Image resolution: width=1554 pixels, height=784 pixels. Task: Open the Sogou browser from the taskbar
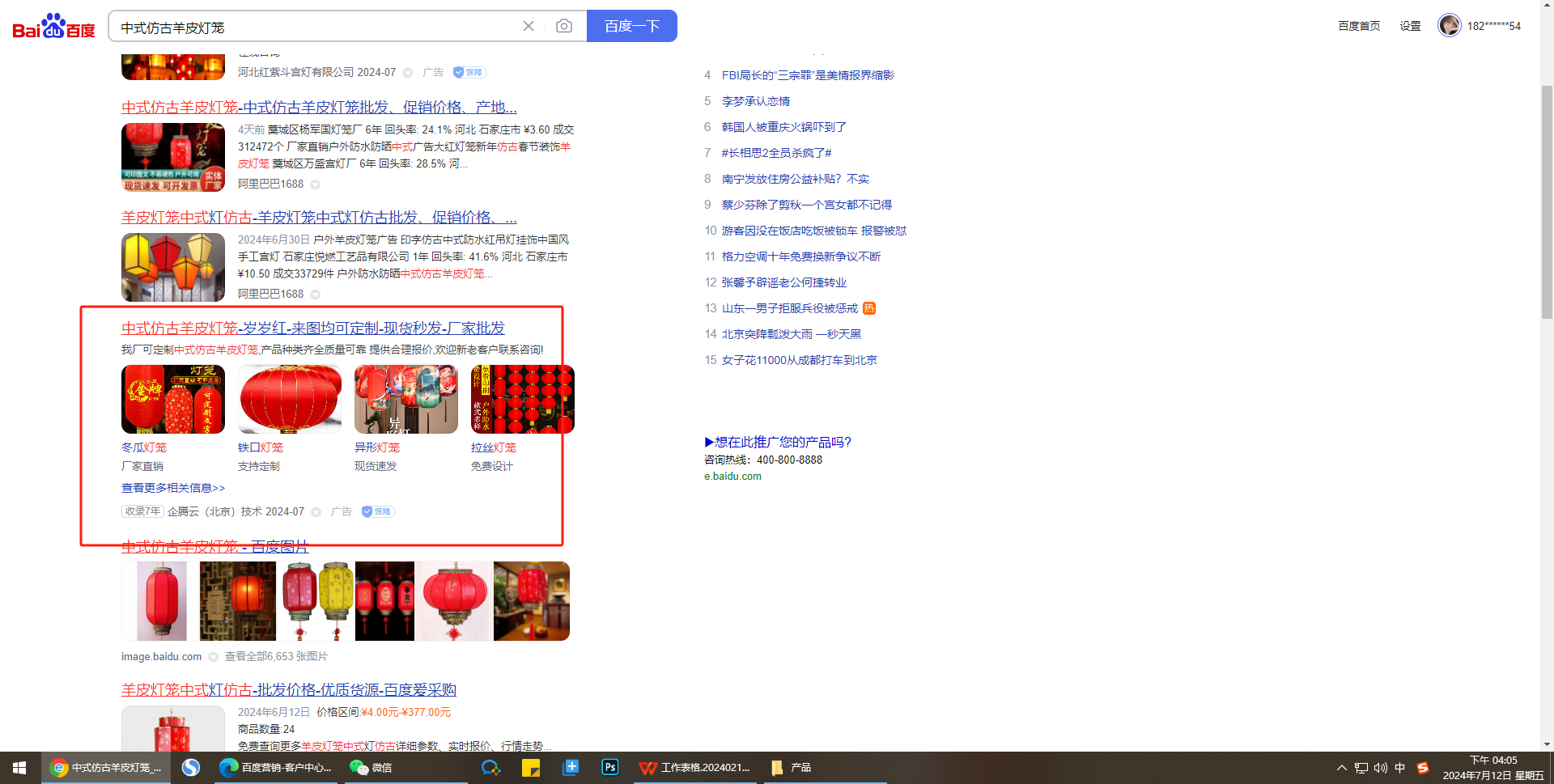191,768
